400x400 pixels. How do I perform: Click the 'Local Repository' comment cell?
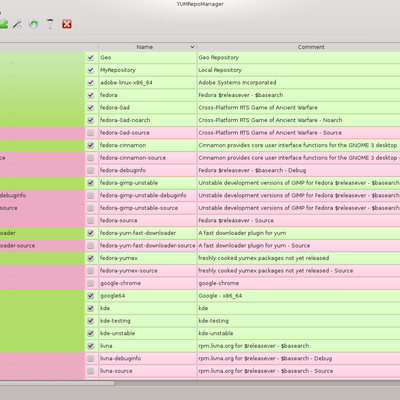[299, 70]
